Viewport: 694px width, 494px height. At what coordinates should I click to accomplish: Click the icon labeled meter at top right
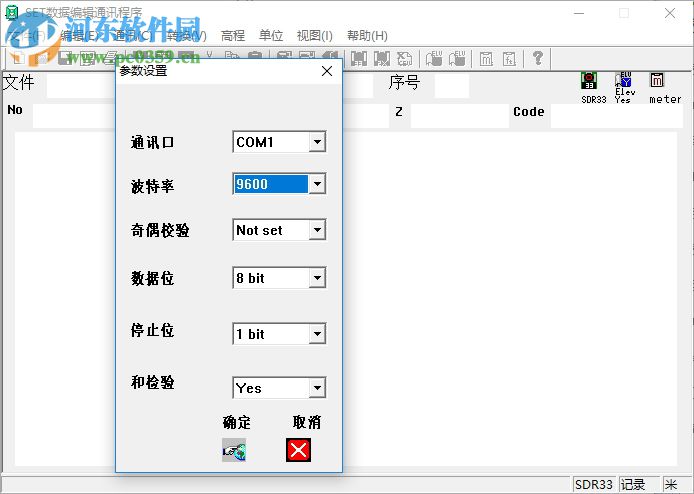[x=657, y=80]
